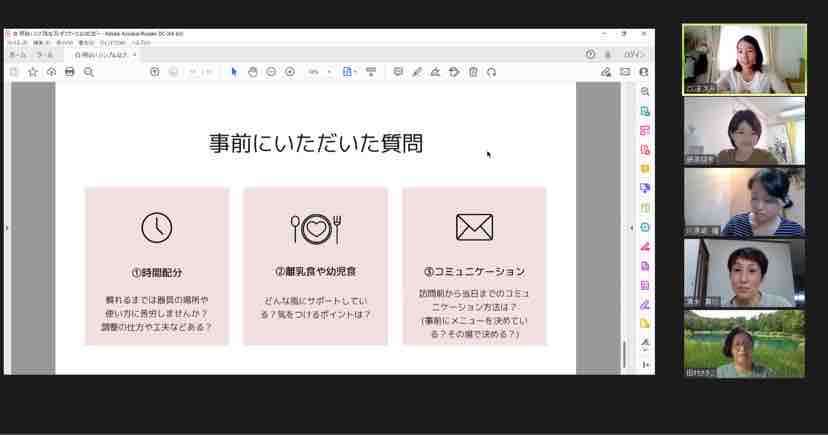Bookmark this file with the star icon
The width and height of the screenshot is (828, 435).
(x=33, y=72)
